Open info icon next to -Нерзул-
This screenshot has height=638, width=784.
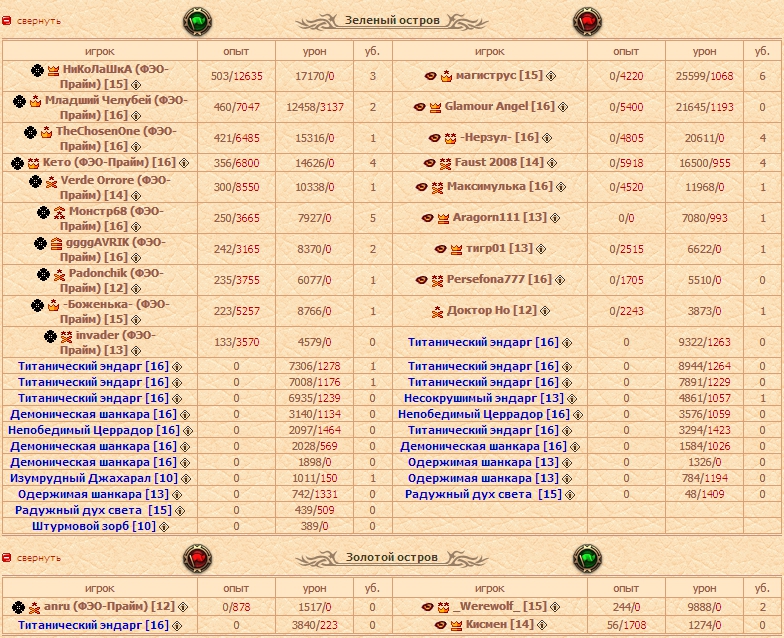pos(546,138)
